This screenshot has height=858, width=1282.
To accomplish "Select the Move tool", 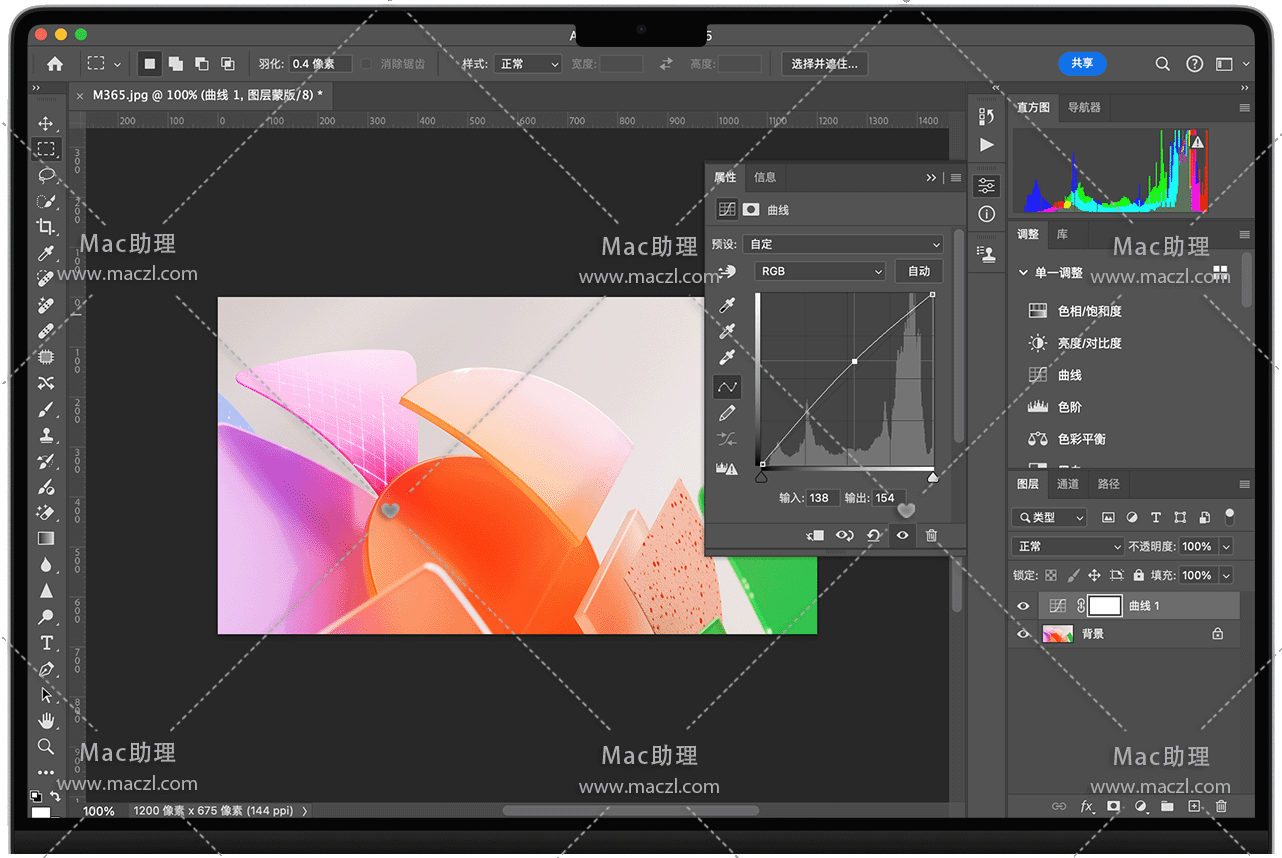I will pos(46,123).
